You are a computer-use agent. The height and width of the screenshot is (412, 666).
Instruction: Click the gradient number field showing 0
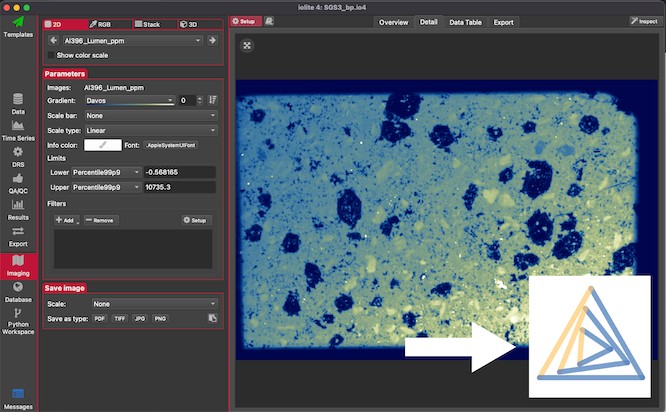(187, 101)
